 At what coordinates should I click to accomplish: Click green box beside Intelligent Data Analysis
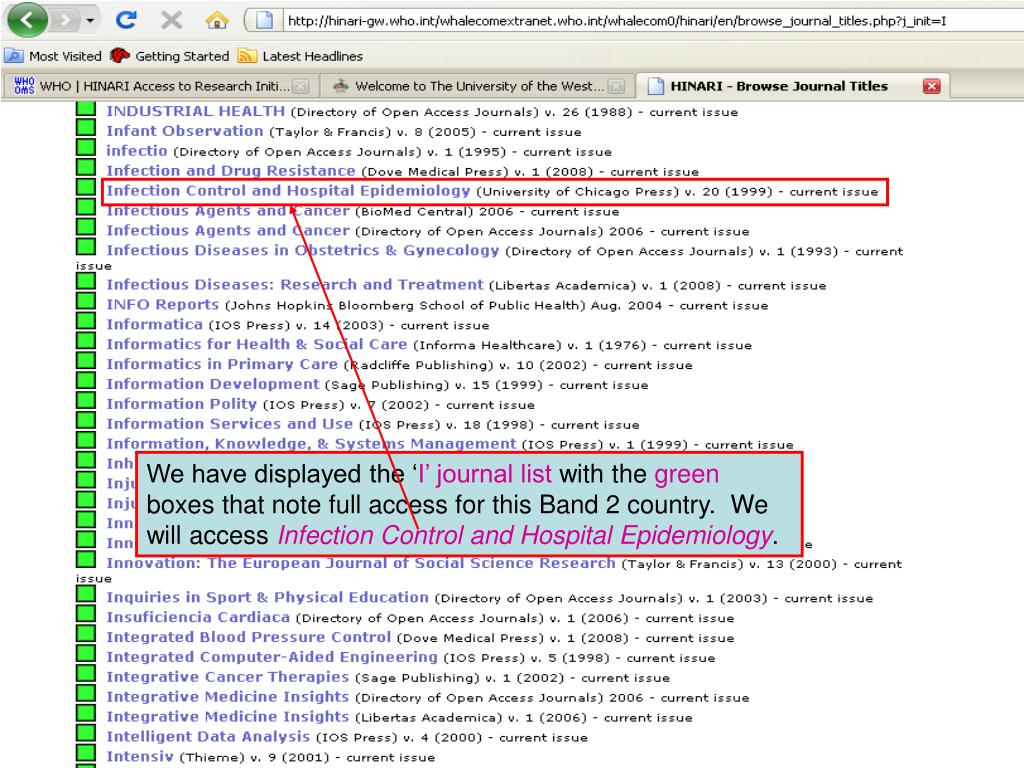pyautogui.click(x=86, y=733)
